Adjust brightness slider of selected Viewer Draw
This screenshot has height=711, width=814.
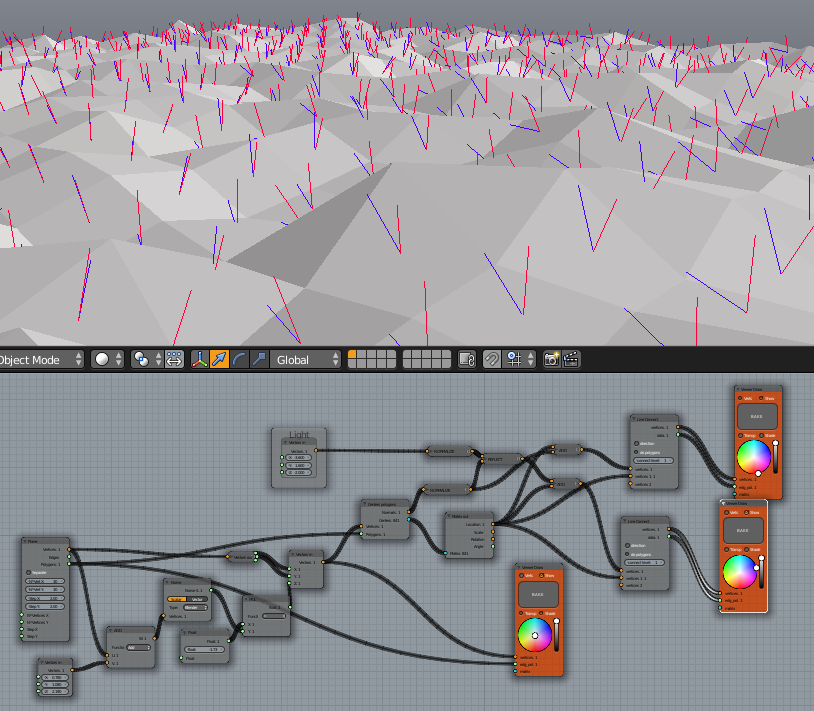point(762,571)
